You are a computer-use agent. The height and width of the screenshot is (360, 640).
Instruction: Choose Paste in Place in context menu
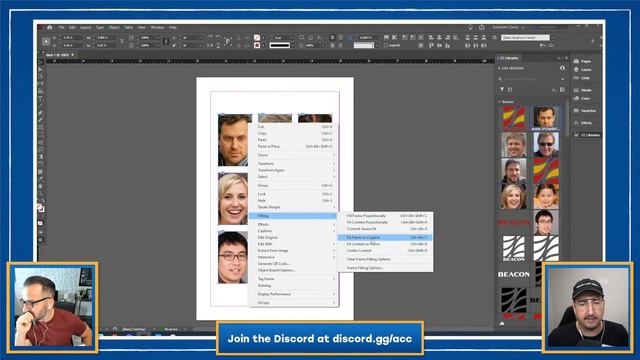tap(293, 146)
